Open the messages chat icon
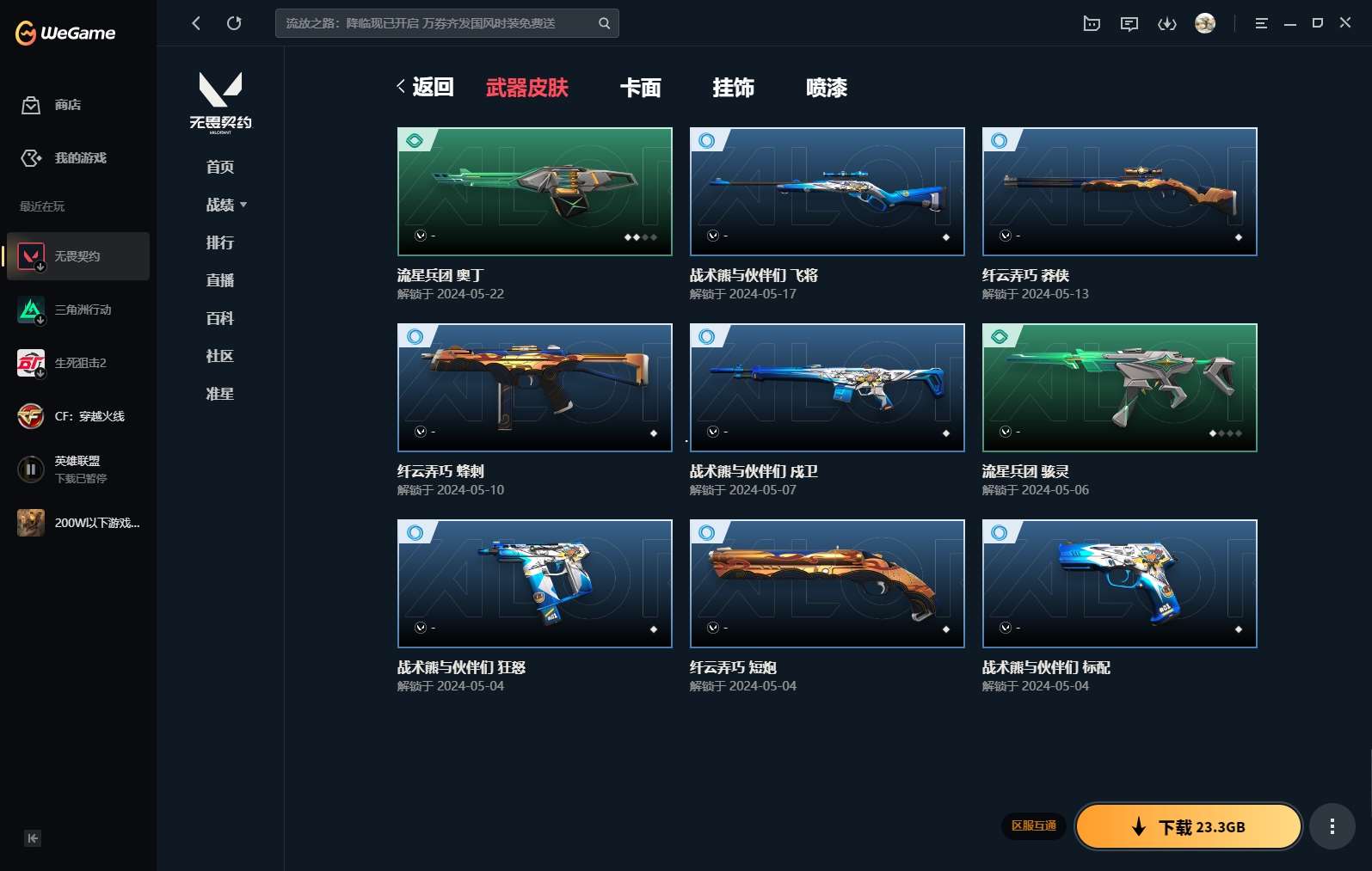This screenshot has height=871, width=1372. [x=1129, y=24]
